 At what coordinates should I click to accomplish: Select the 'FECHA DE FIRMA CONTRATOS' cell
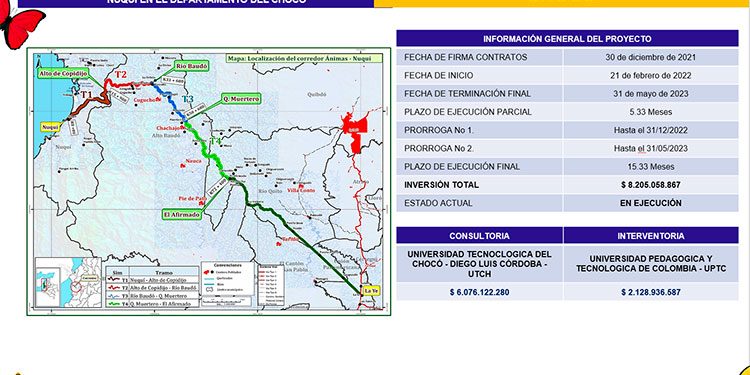[x=480, y=57]
